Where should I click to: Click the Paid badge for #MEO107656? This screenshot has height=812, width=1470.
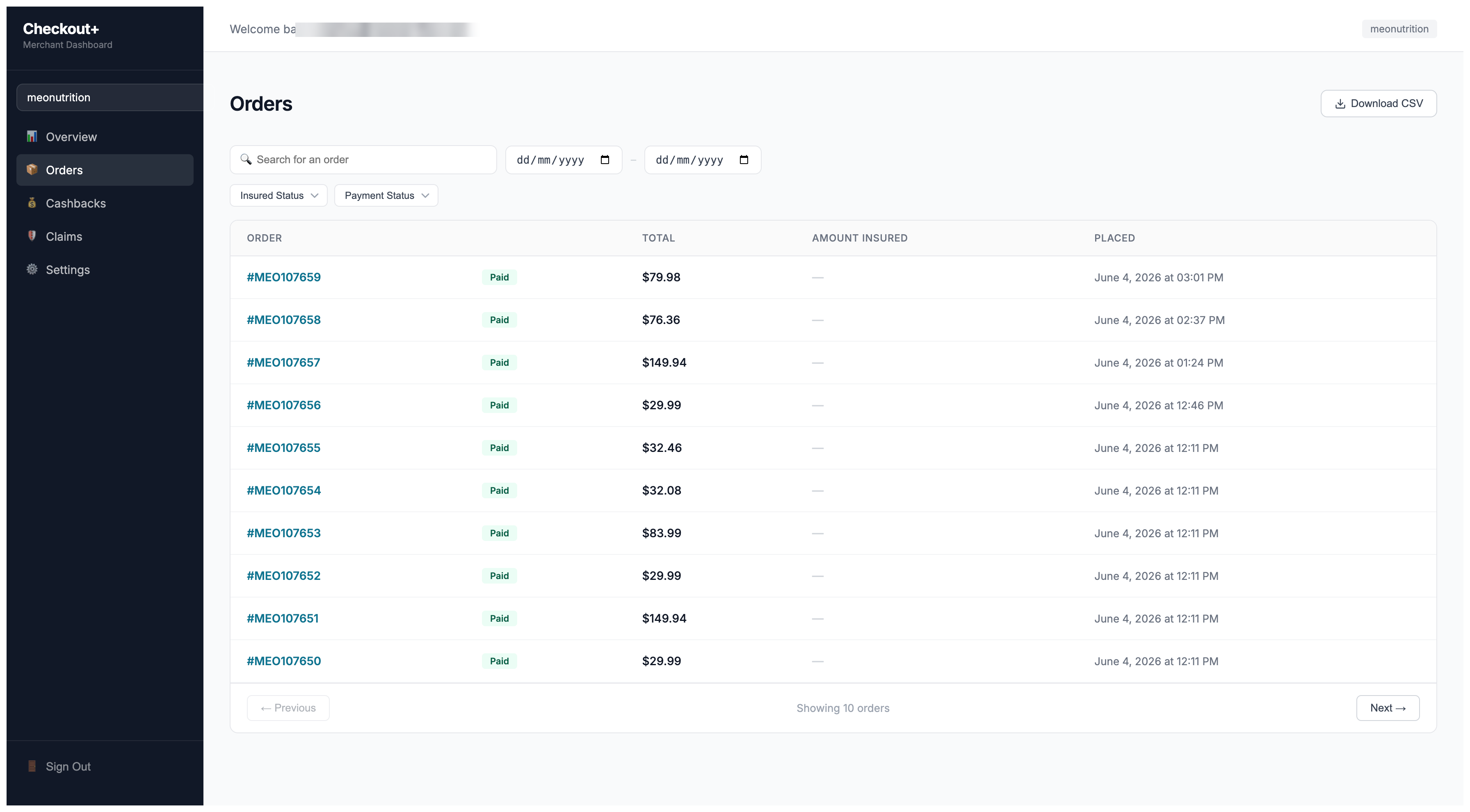point(499,405)
